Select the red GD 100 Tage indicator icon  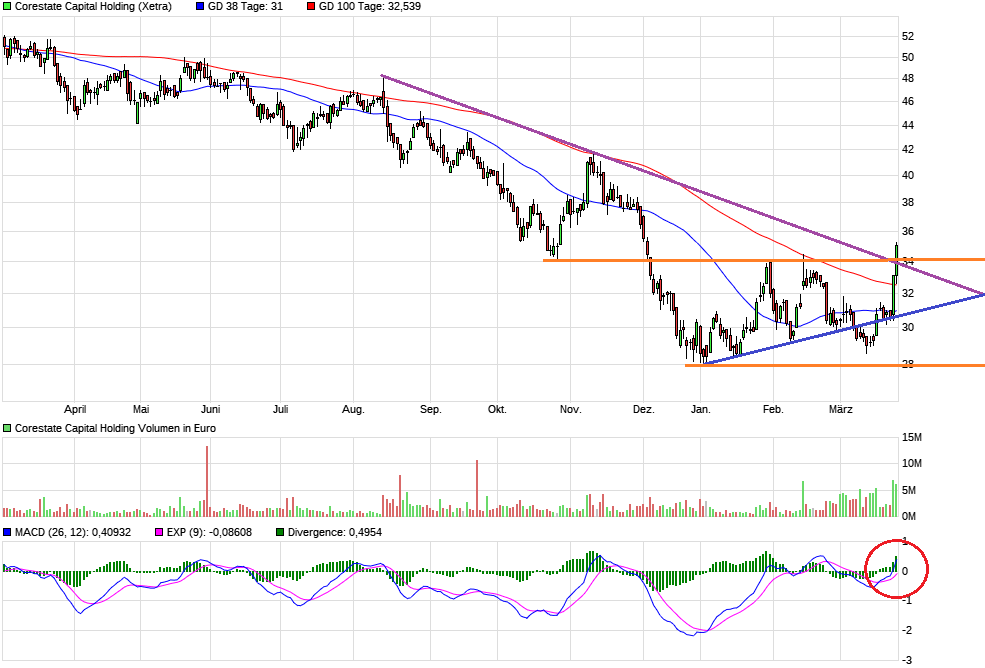tap(313, 7)
